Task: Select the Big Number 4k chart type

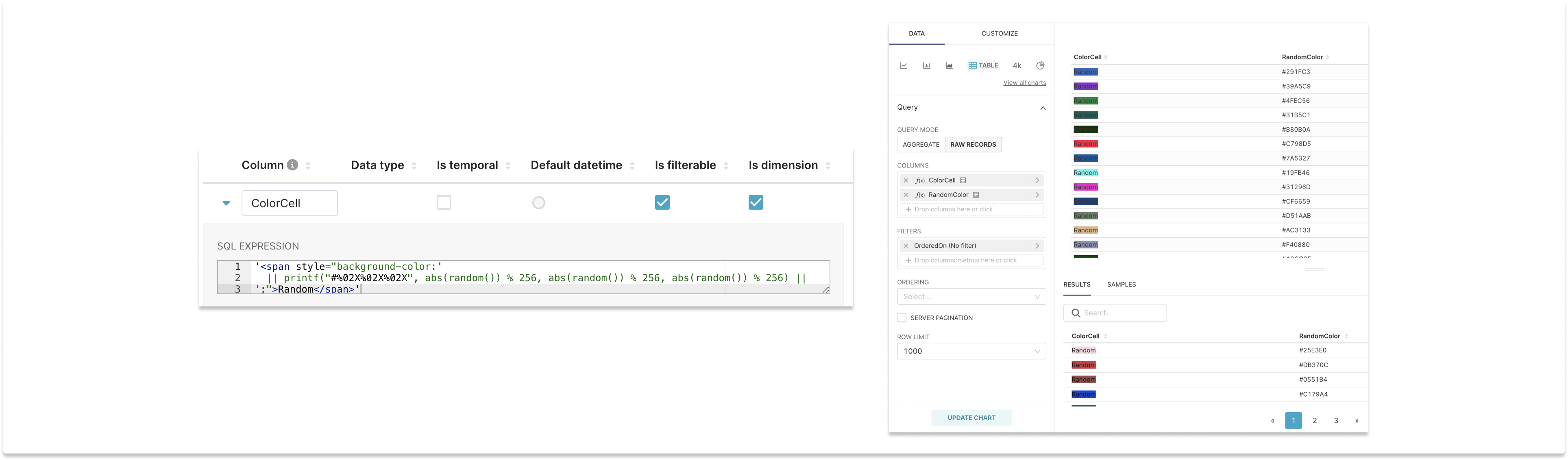Action: click(x=1017, y=65)
